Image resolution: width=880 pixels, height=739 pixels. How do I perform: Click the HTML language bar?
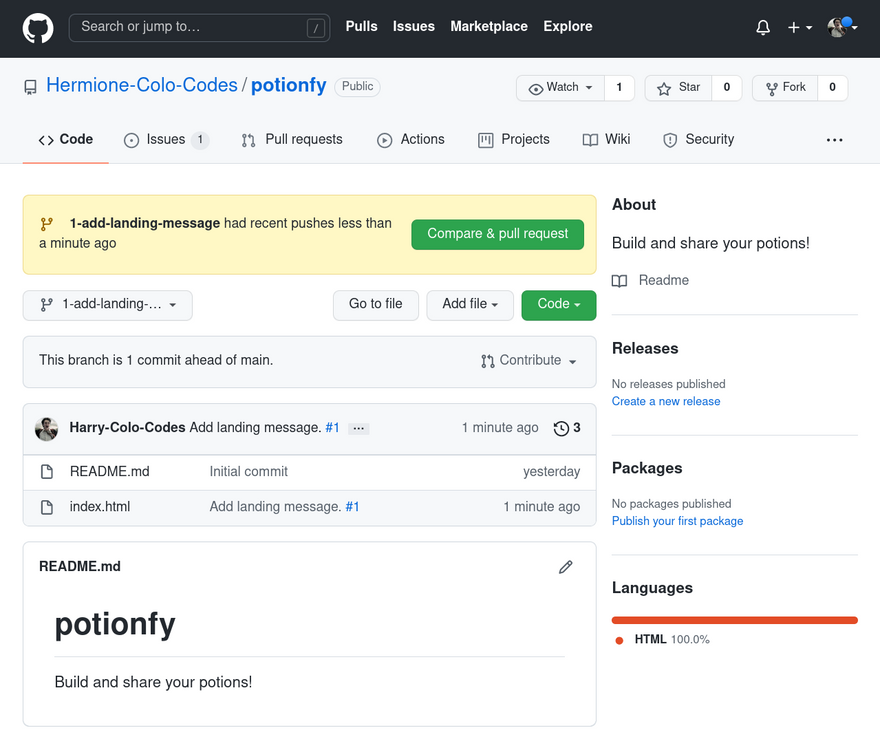coord(735,620)
